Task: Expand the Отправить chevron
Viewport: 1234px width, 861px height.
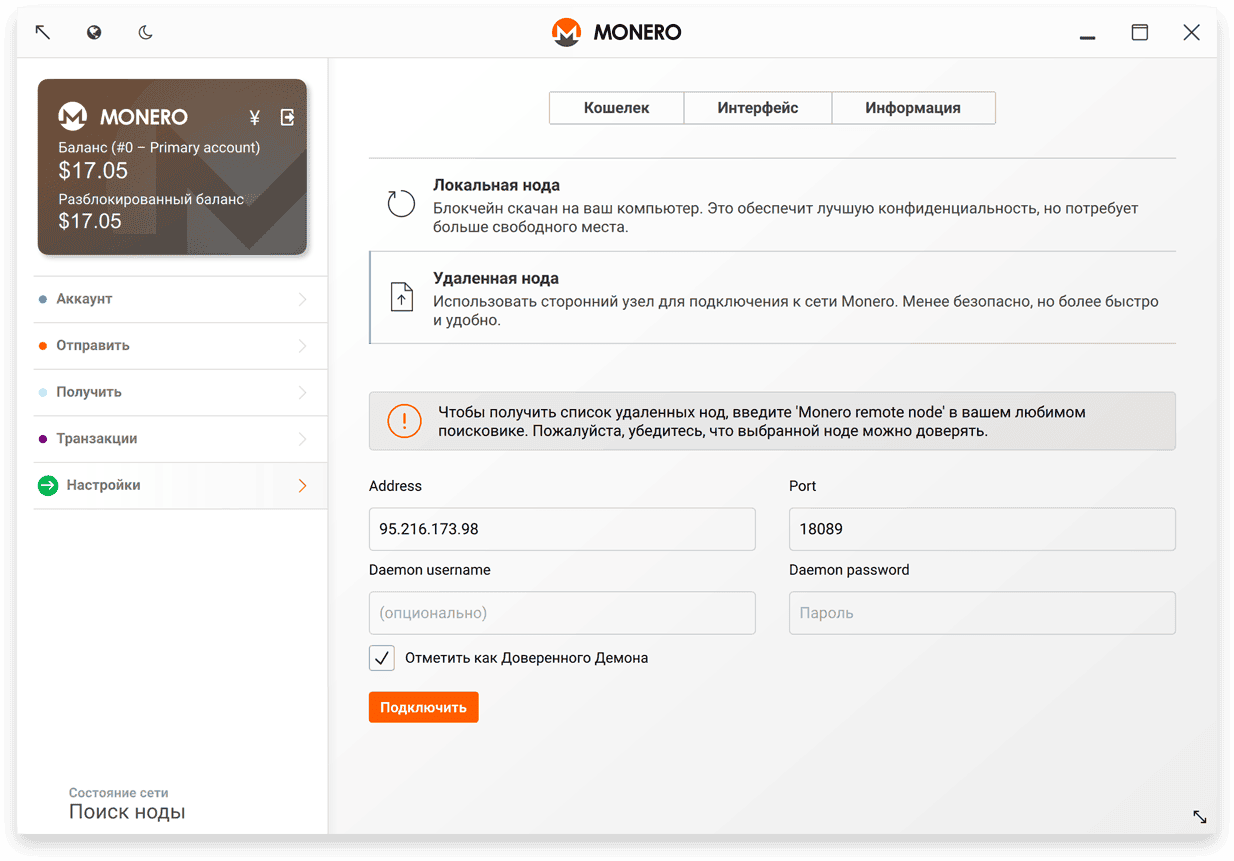Action: (x=302, y=346)
